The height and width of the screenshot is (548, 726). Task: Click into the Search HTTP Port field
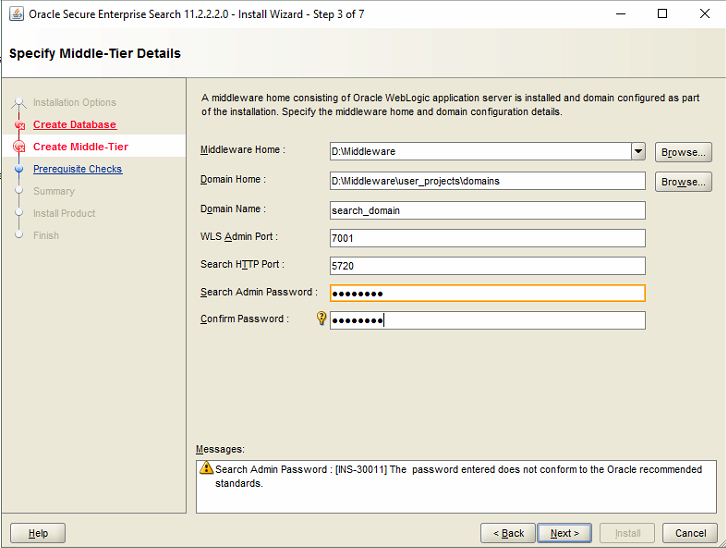pyautogui.click(x=488, y=266)
